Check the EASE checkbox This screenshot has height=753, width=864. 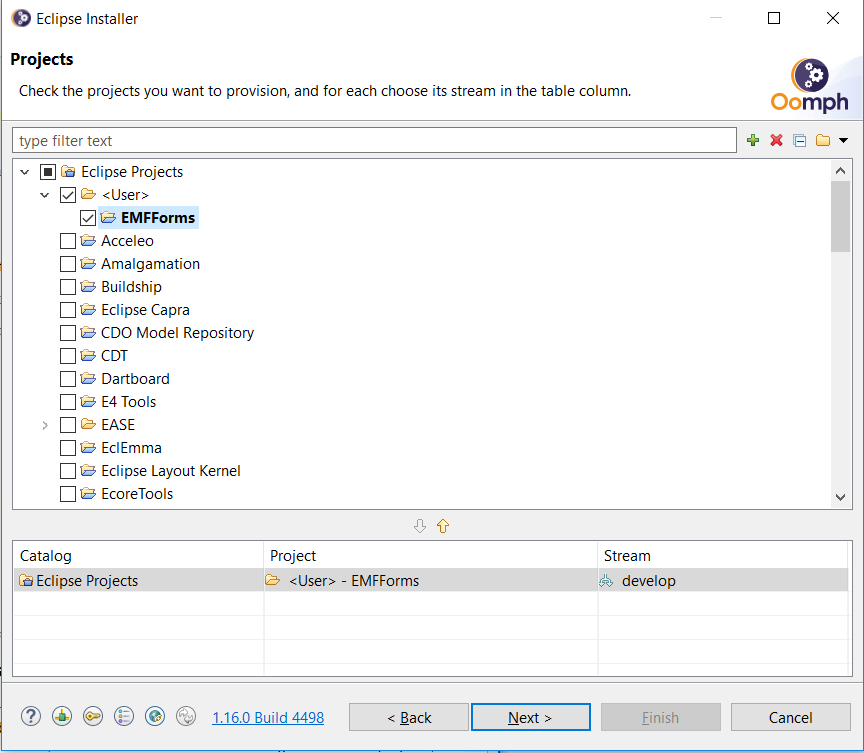point(68,425)
